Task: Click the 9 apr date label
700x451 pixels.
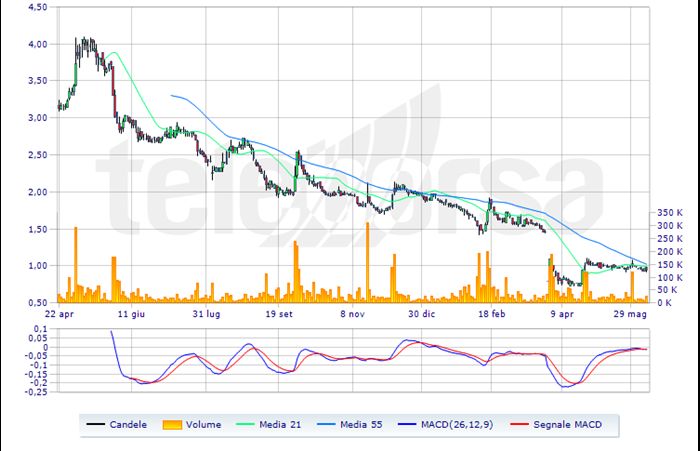Action: coord(562,314)
